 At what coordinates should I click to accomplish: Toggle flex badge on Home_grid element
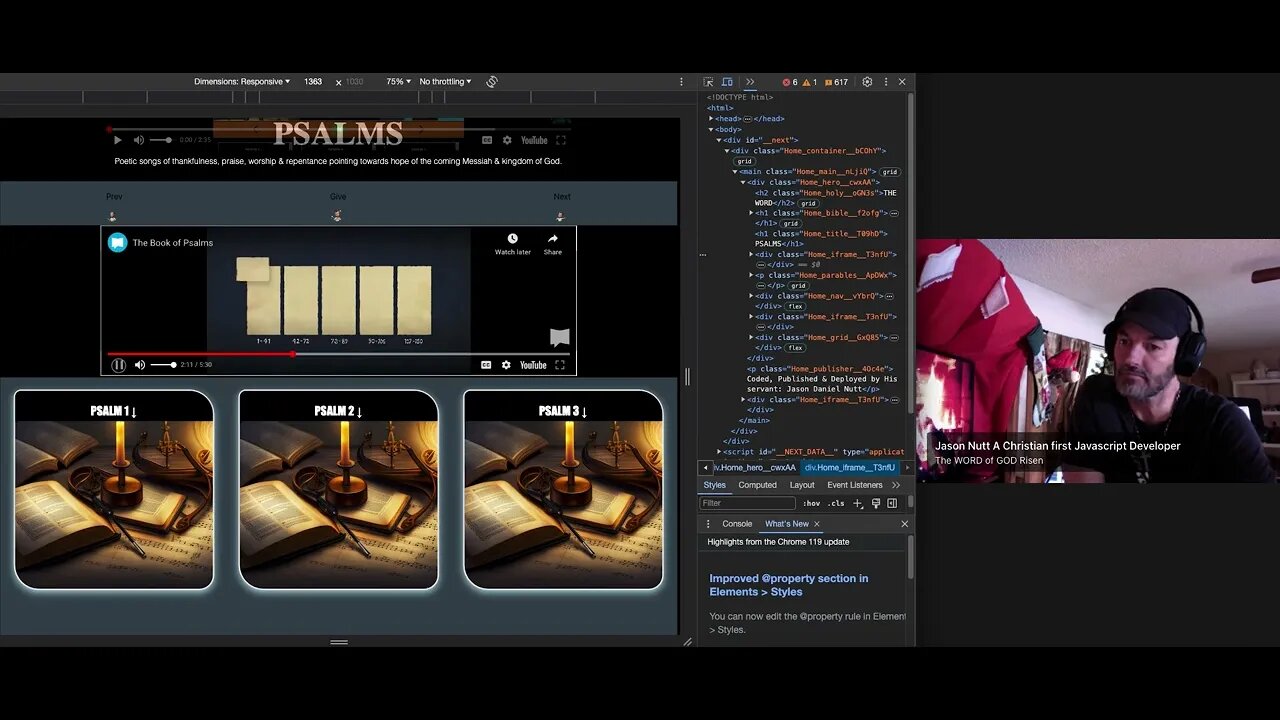click(796, 348)
